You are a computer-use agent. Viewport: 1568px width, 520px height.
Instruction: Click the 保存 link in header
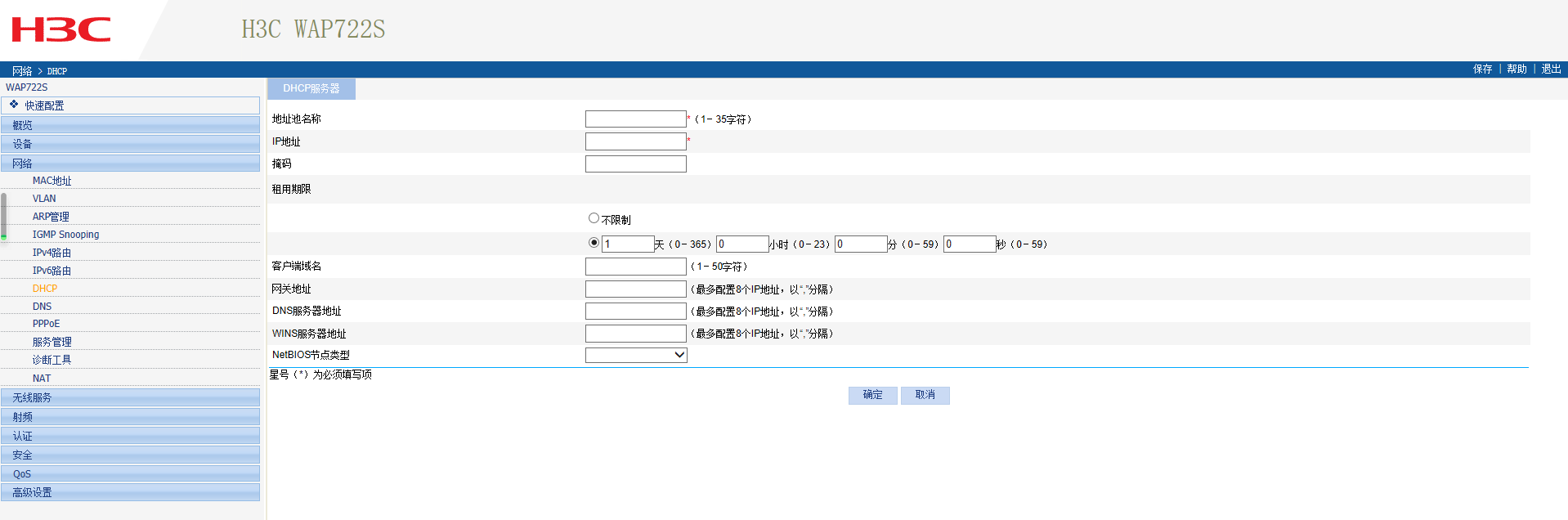[x=1482, y=69]
